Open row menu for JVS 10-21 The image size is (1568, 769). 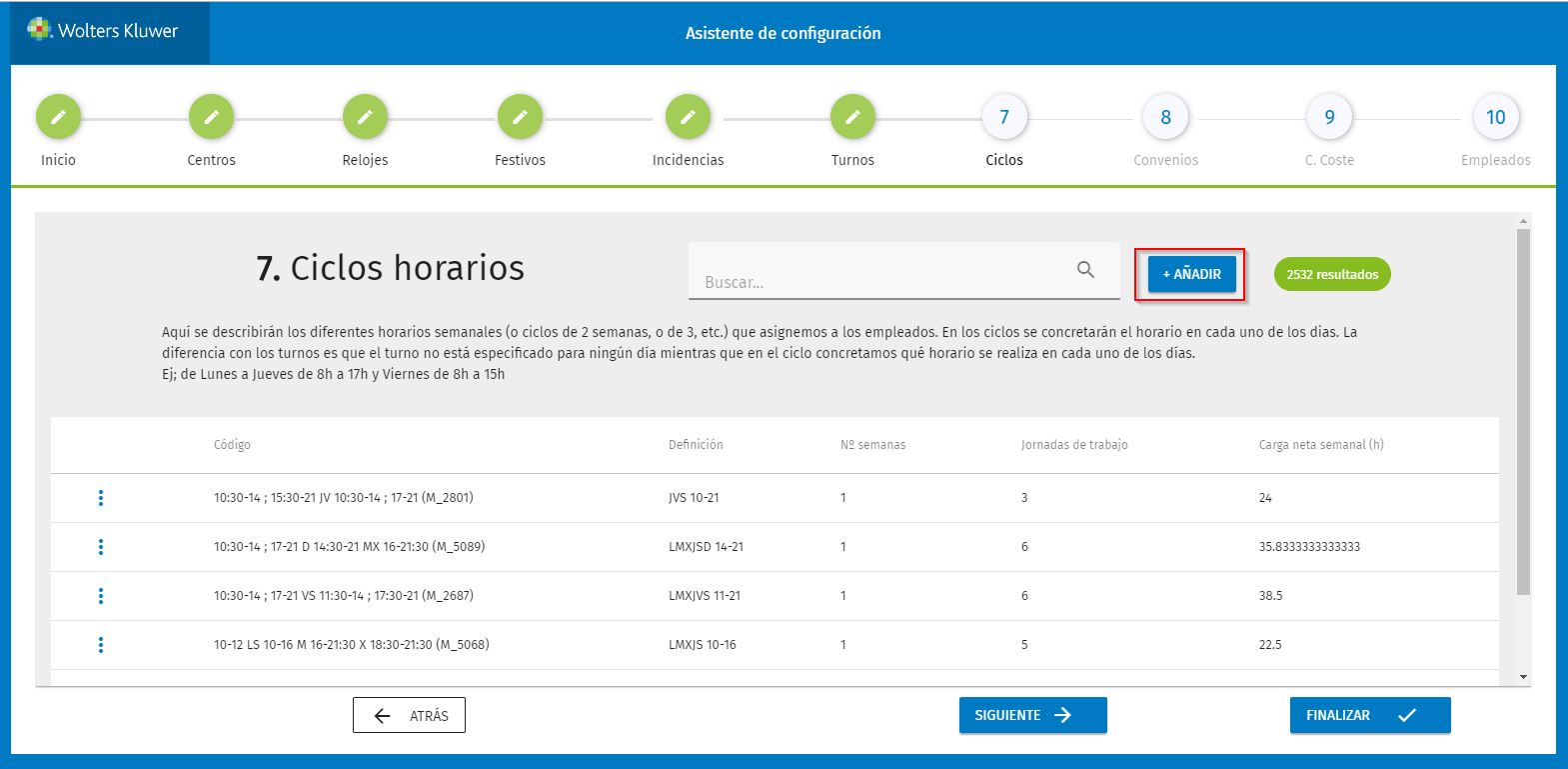(x=101, y=498)
